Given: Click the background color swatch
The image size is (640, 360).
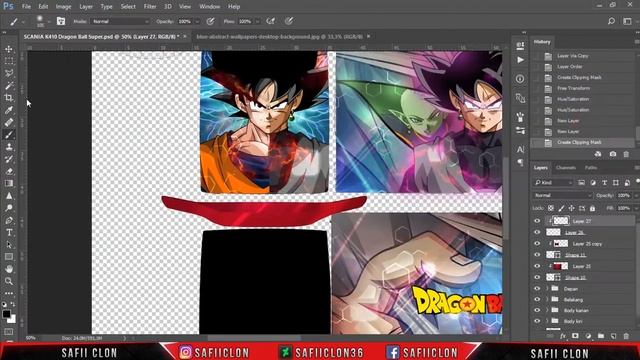Looking at the screenshot, I should tap(12, 319).
